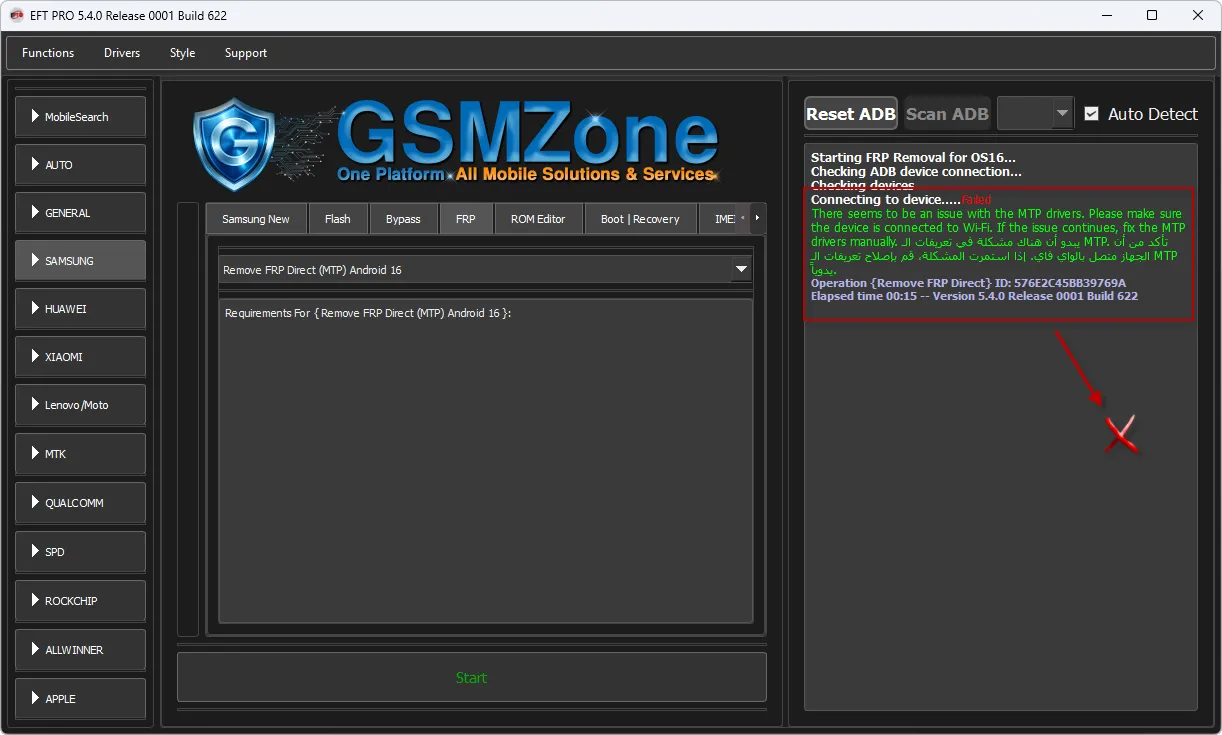Screen dimensions: 1222x735
Task: Click the red X failure mark
Action: 1122,434
